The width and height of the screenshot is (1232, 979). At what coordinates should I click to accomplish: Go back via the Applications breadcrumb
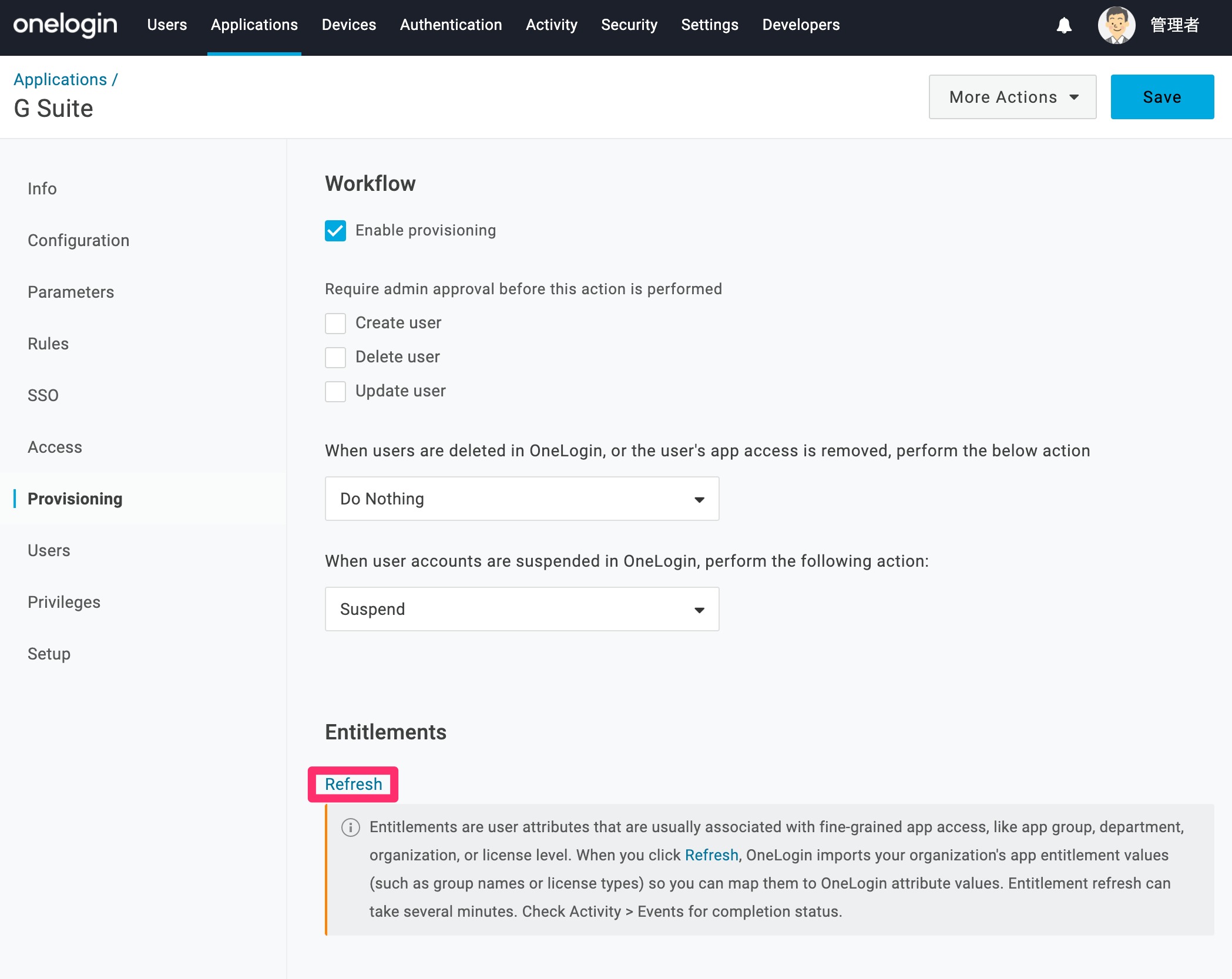61,79
